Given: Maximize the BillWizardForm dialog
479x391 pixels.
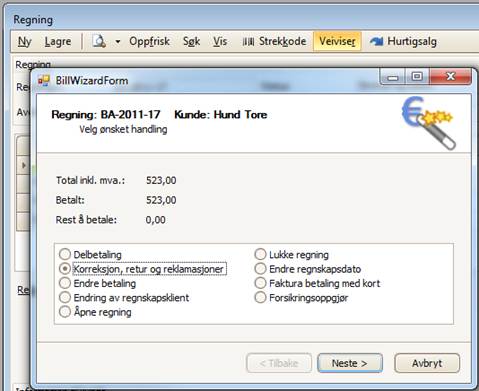Looking at the screenshot, I should [417, 77].
